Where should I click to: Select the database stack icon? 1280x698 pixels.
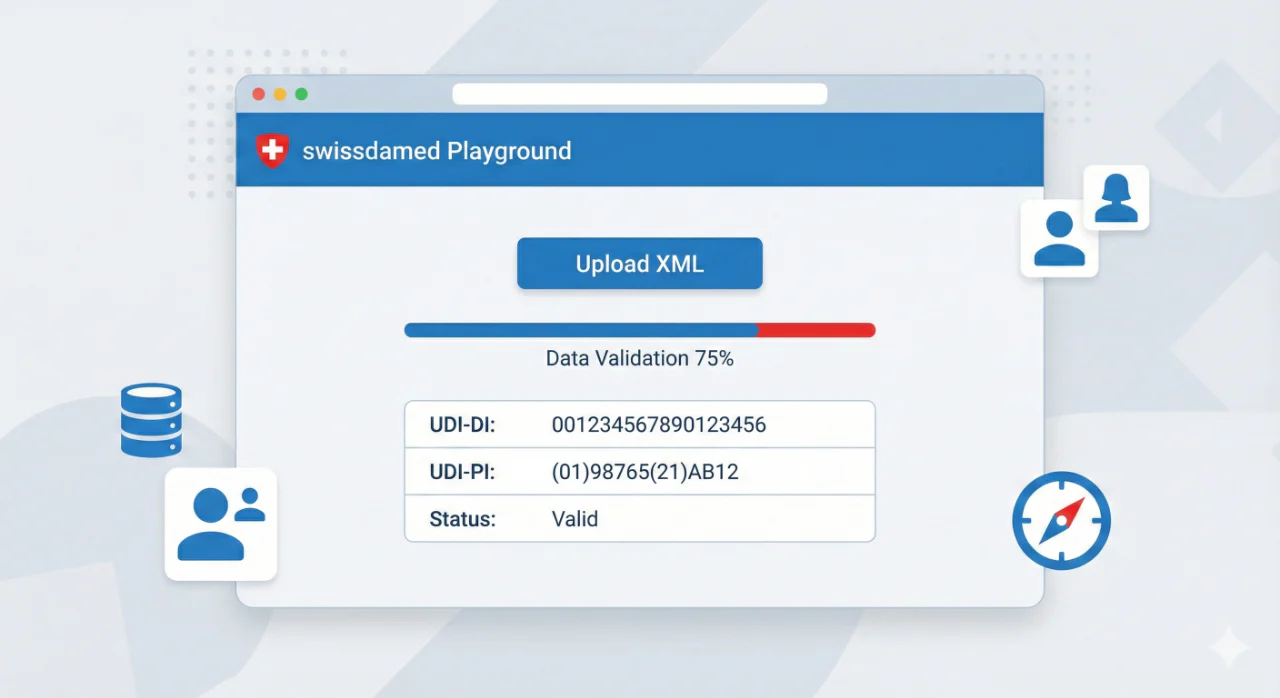151,420
